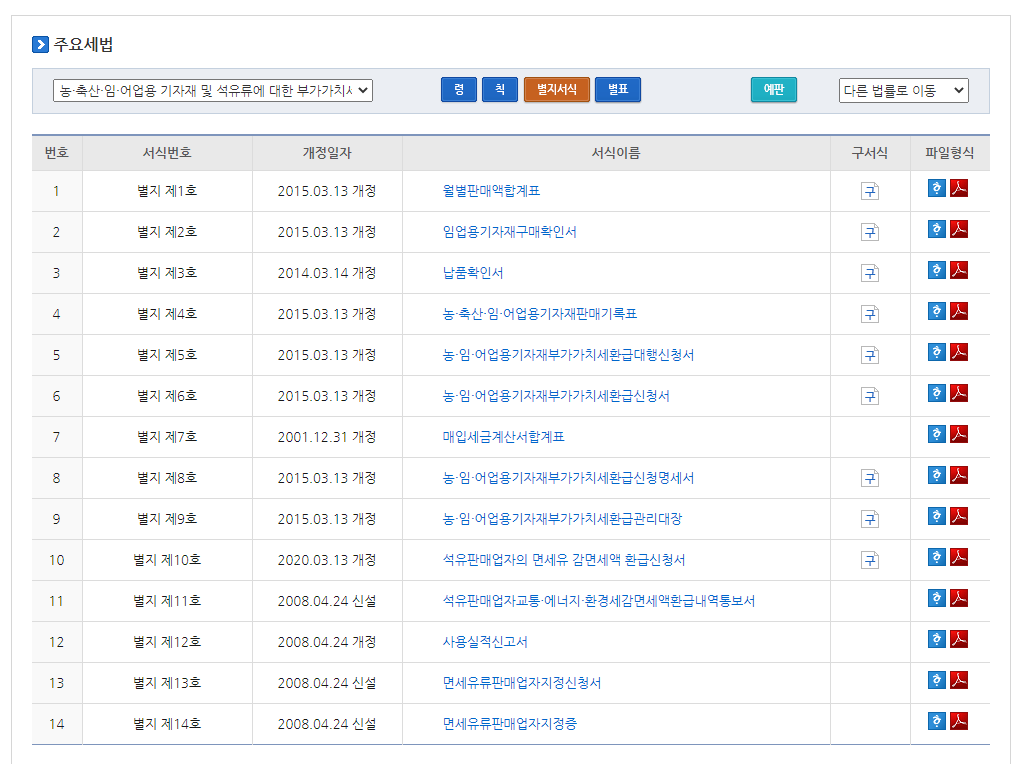Open old form icon for 별지 제5호

870,355
